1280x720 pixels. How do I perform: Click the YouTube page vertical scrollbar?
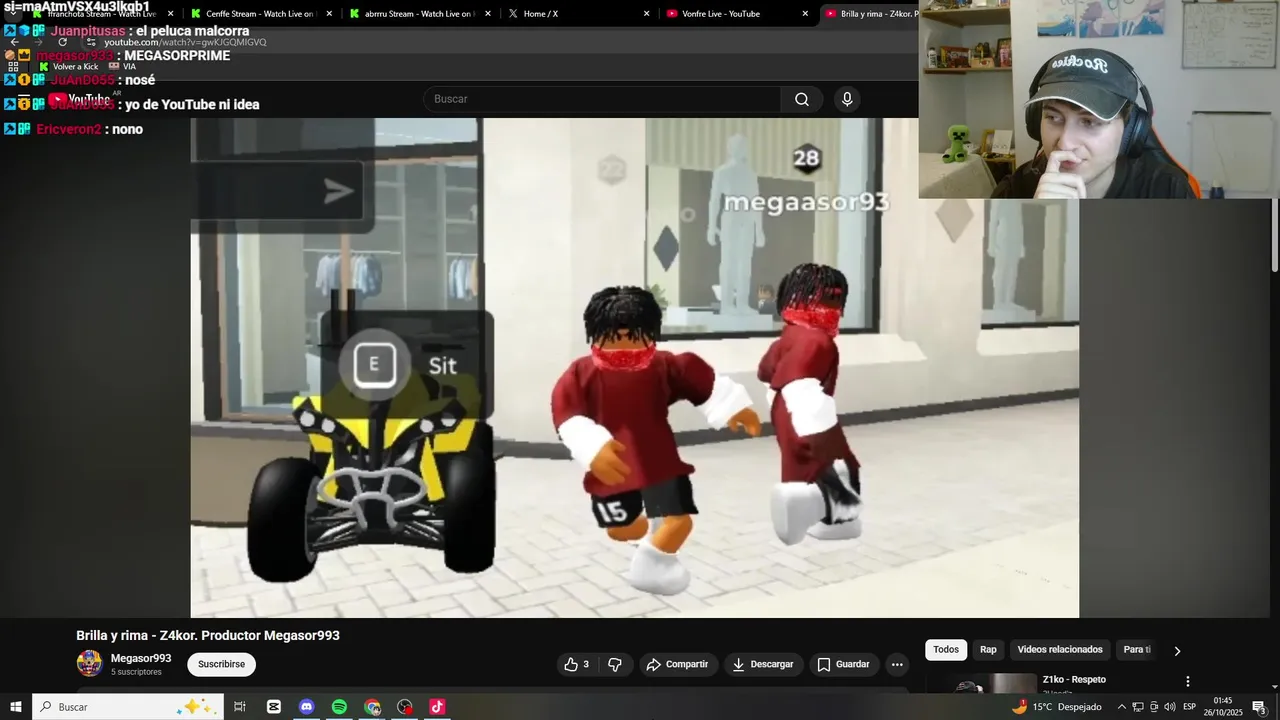pos(1274,235)
